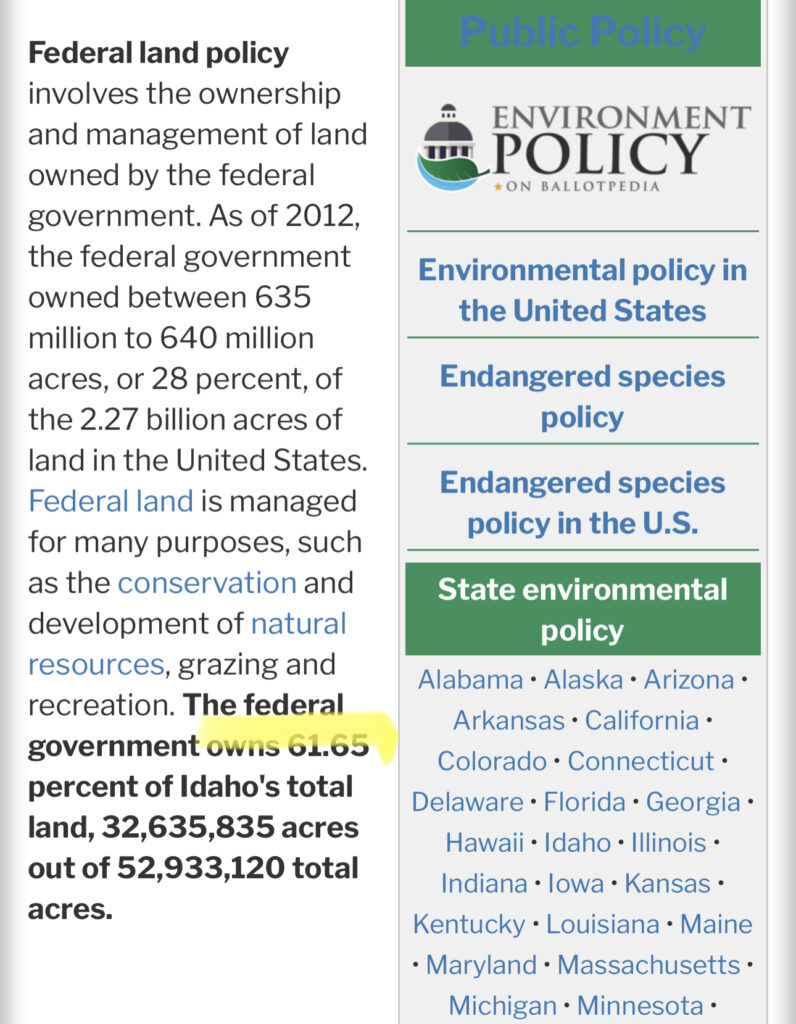The image size is (796, 1024).
Task: Click the Public Policy header
Action: pyautogui.click(x=582, y=33)
